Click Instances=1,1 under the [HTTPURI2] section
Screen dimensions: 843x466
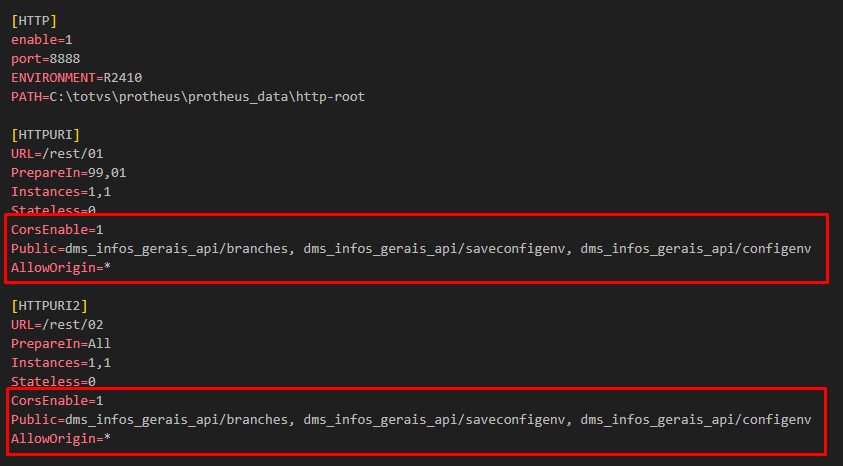tap(61, 362)
